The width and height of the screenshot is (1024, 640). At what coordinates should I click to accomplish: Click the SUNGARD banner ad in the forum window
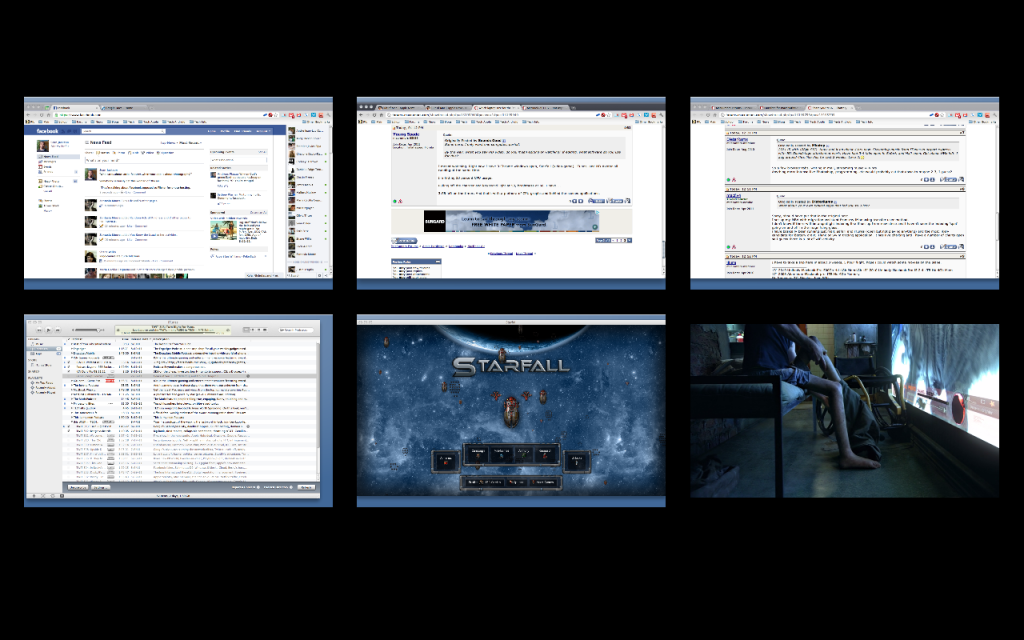511,221
